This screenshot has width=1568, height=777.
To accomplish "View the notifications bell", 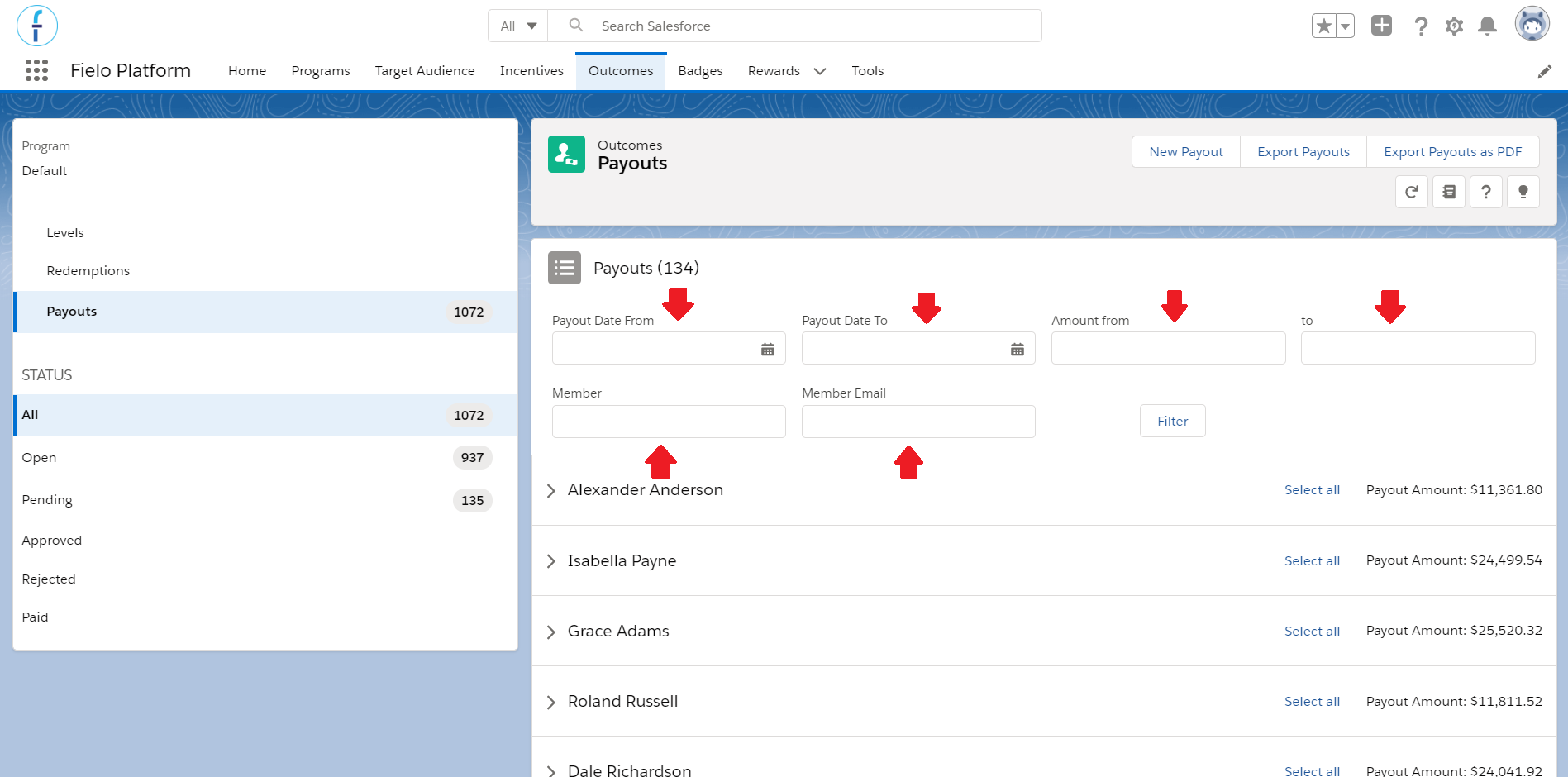I will click(x=1487, y=26).
